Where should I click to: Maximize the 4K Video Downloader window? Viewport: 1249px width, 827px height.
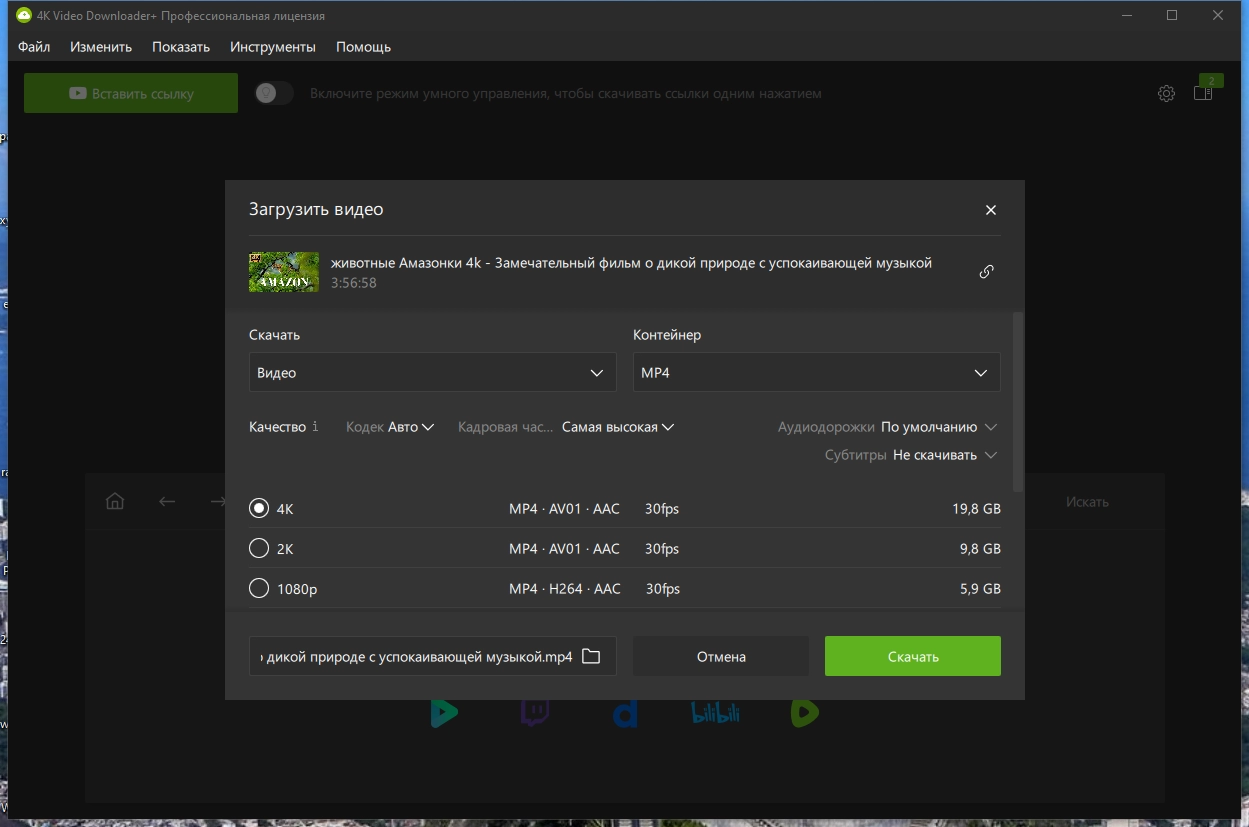[1172, 16]
